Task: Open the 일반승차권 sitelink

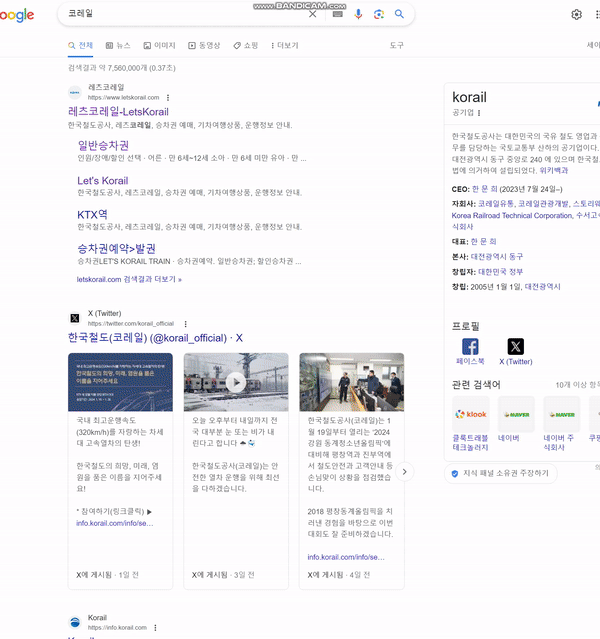Action: pyautogui.click(x=103, y=145)
